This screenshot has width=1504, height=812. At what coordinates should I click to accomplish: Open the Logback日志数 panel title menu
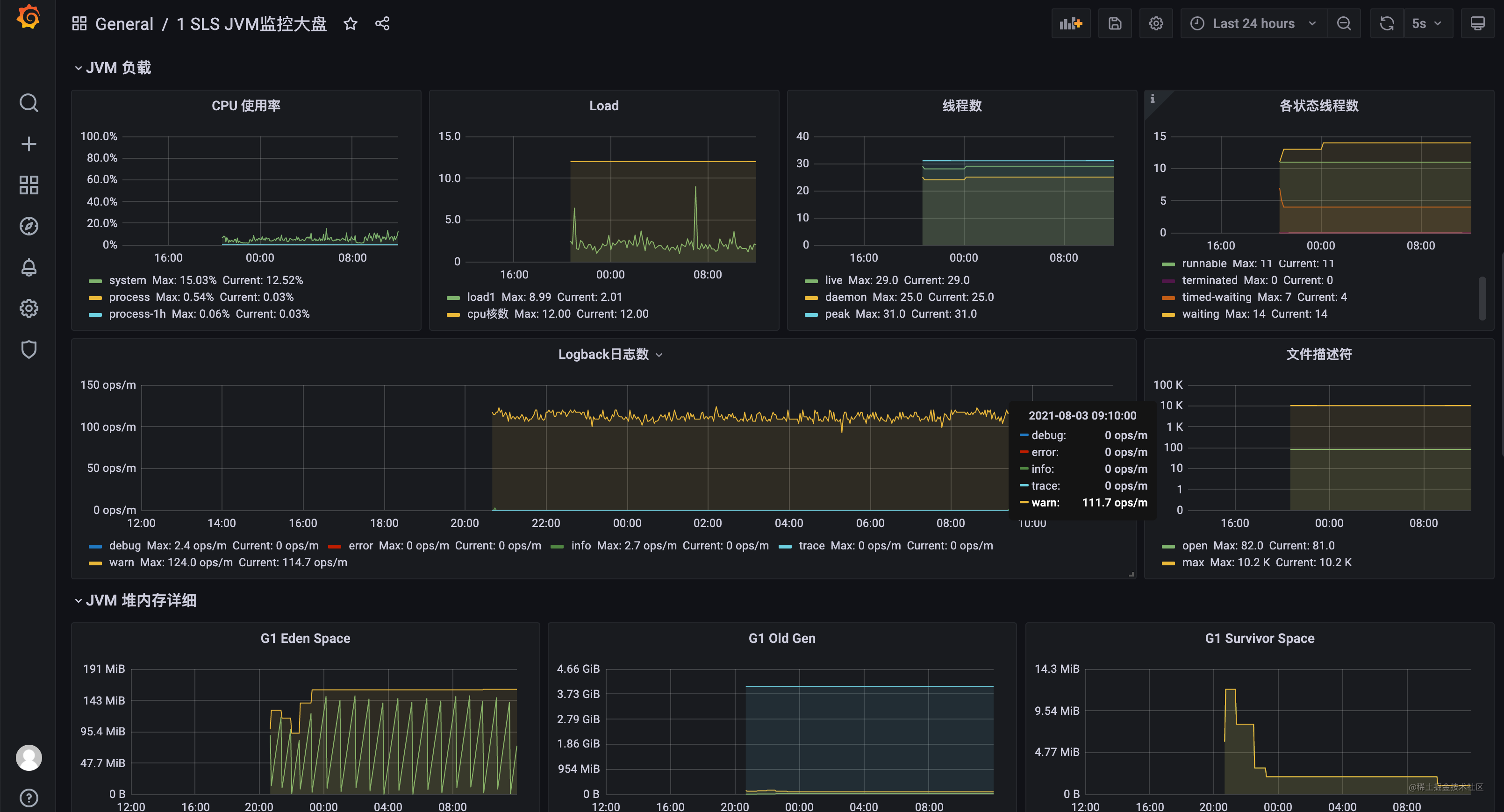[x=603, y=354]
